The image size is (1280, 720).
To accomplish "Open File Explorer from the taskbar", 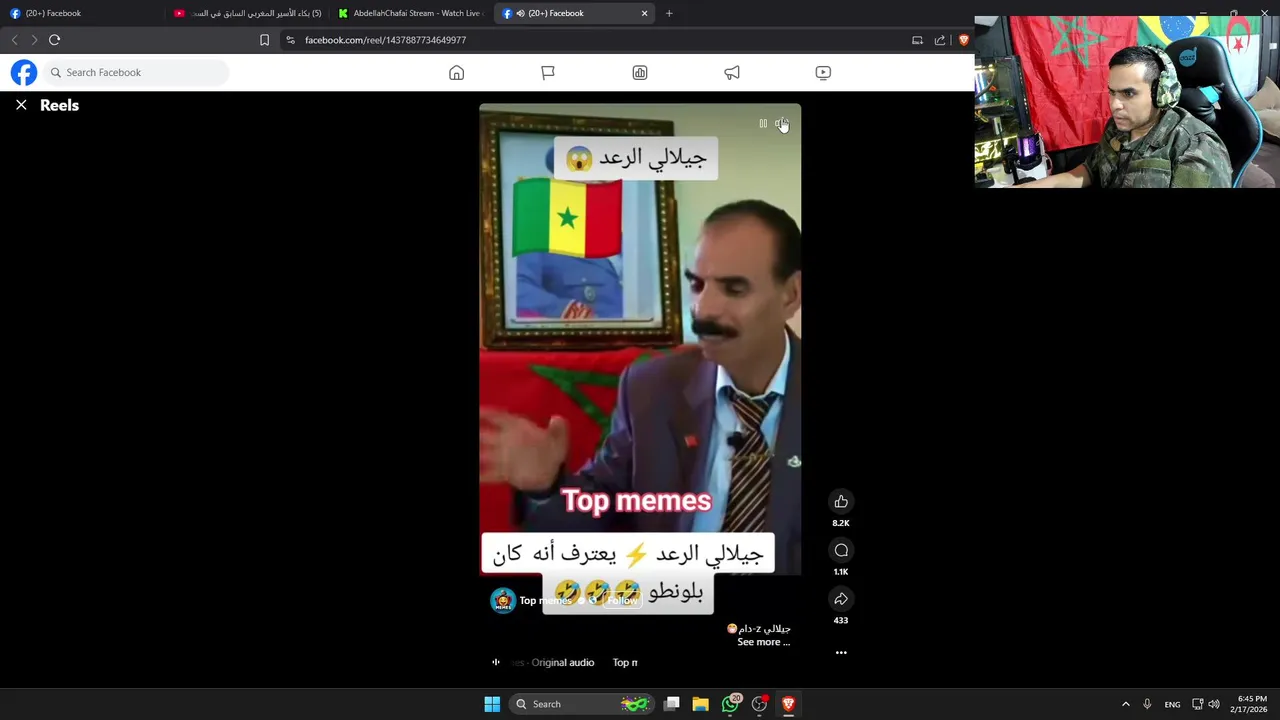I will [701, 704].
